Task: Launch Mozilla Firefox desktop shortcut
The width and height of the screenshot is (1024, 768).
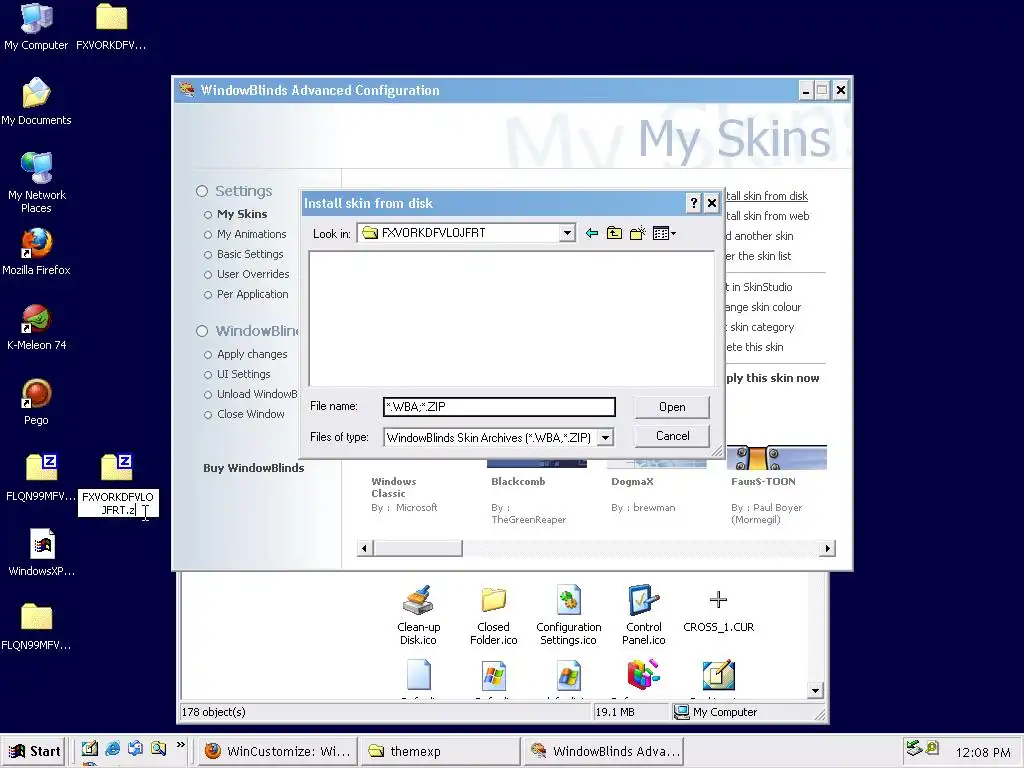Action: click(36, 251)
